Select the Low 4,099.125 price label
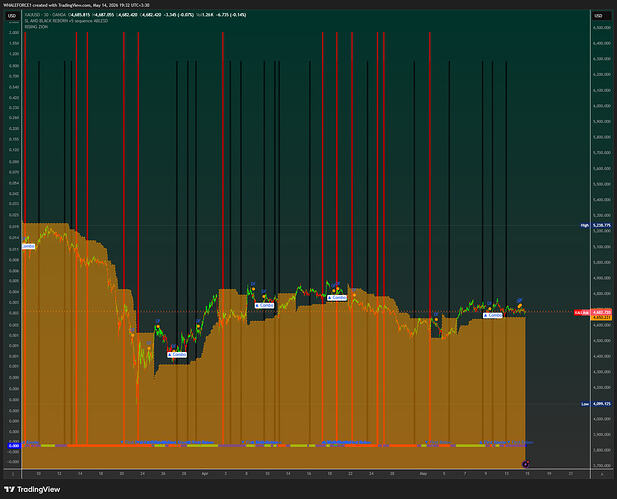This screenshot has width=617, height=499. [x=596, y=404]
